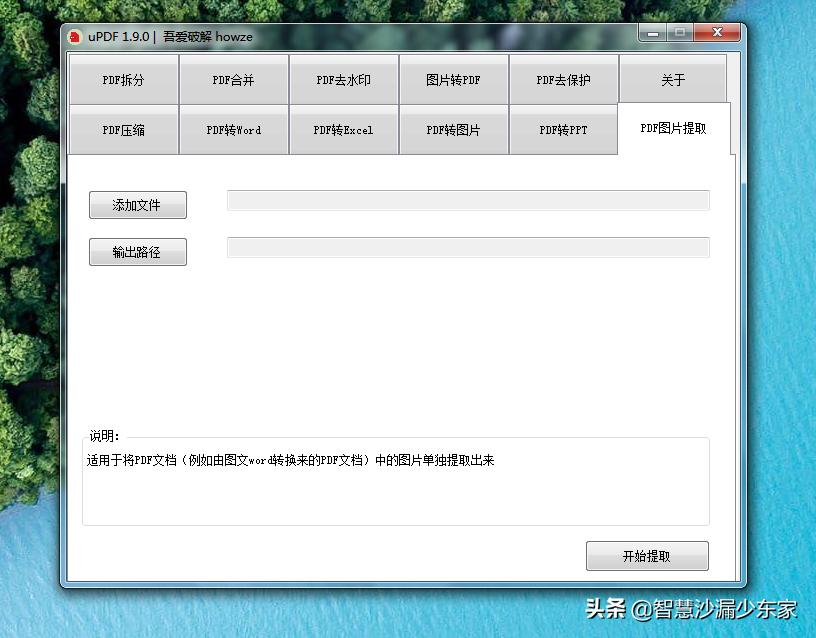Open the PDF合并 tab
The image size is (816, 638).
pos(233,80)
